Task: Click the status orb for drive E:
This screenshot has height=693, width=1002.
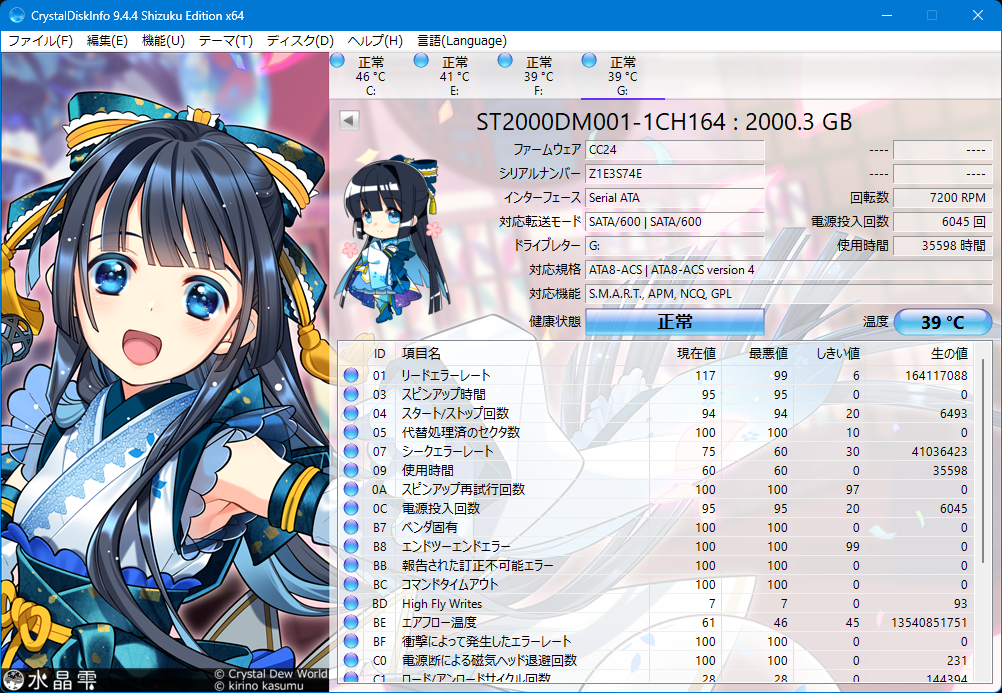Action: click(421, 61)
